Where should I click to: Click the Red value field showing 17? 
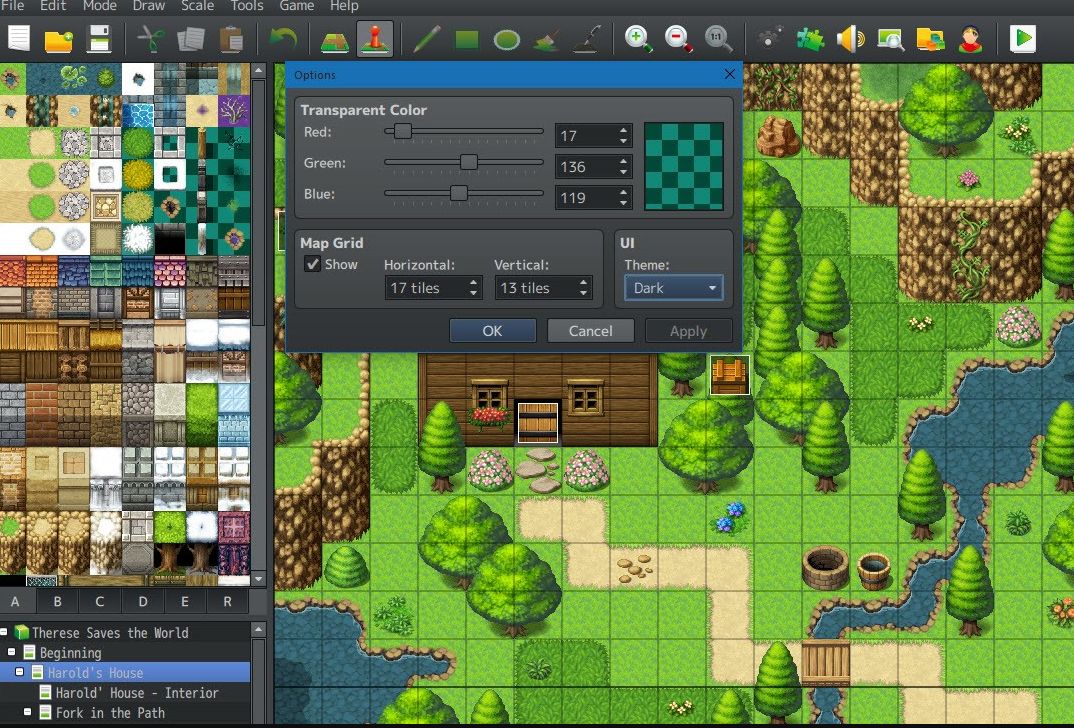586,136
